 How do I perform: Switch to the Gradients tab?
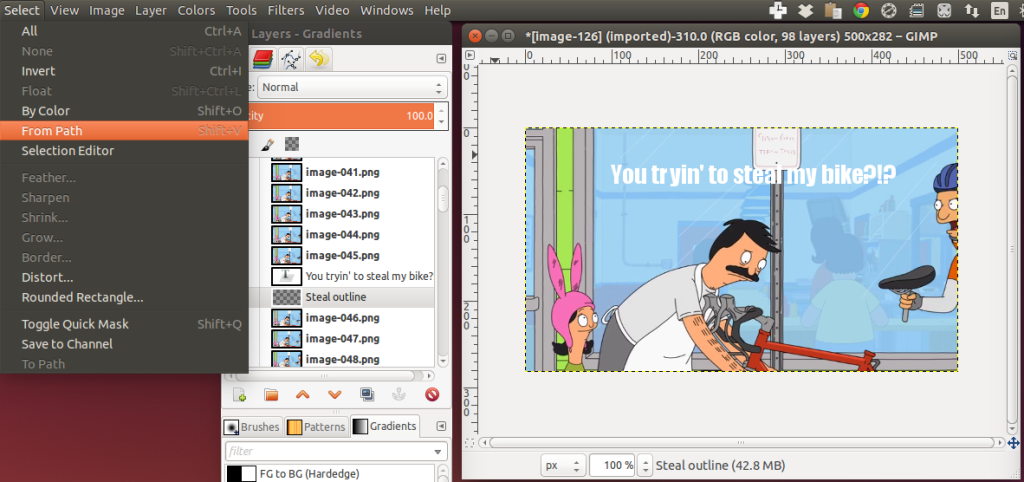[385, 426]
